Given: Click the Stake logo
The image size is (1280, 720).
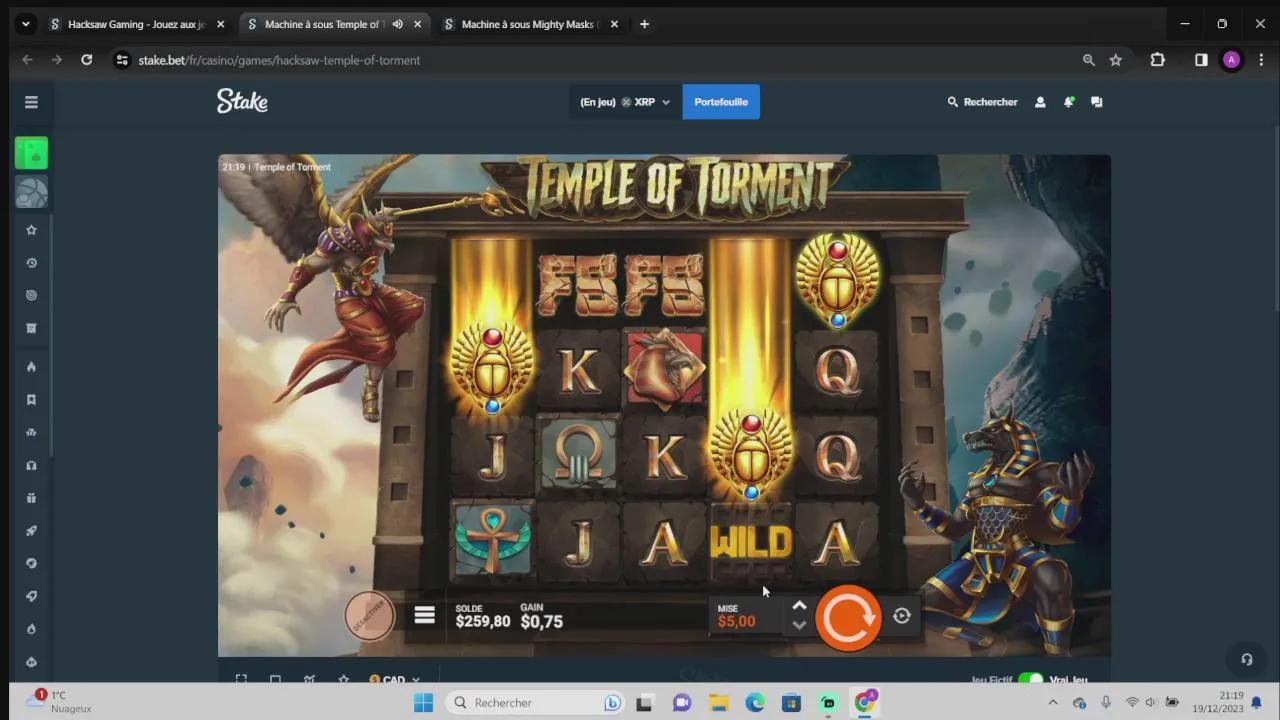Looking at the screenshot, I should (x=242, y=101).
